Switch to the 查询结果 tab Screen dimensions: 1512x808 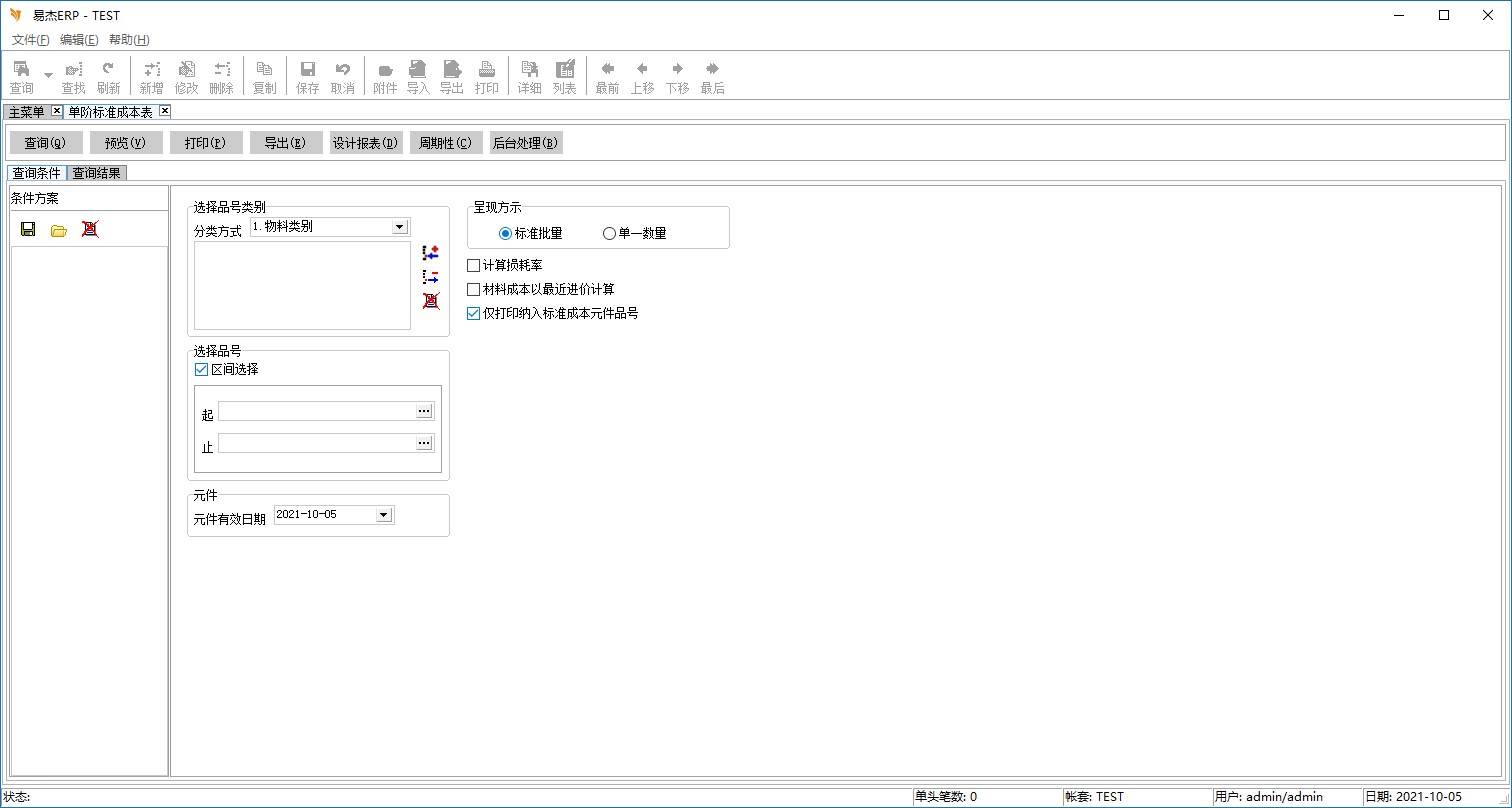click(97, 173)
